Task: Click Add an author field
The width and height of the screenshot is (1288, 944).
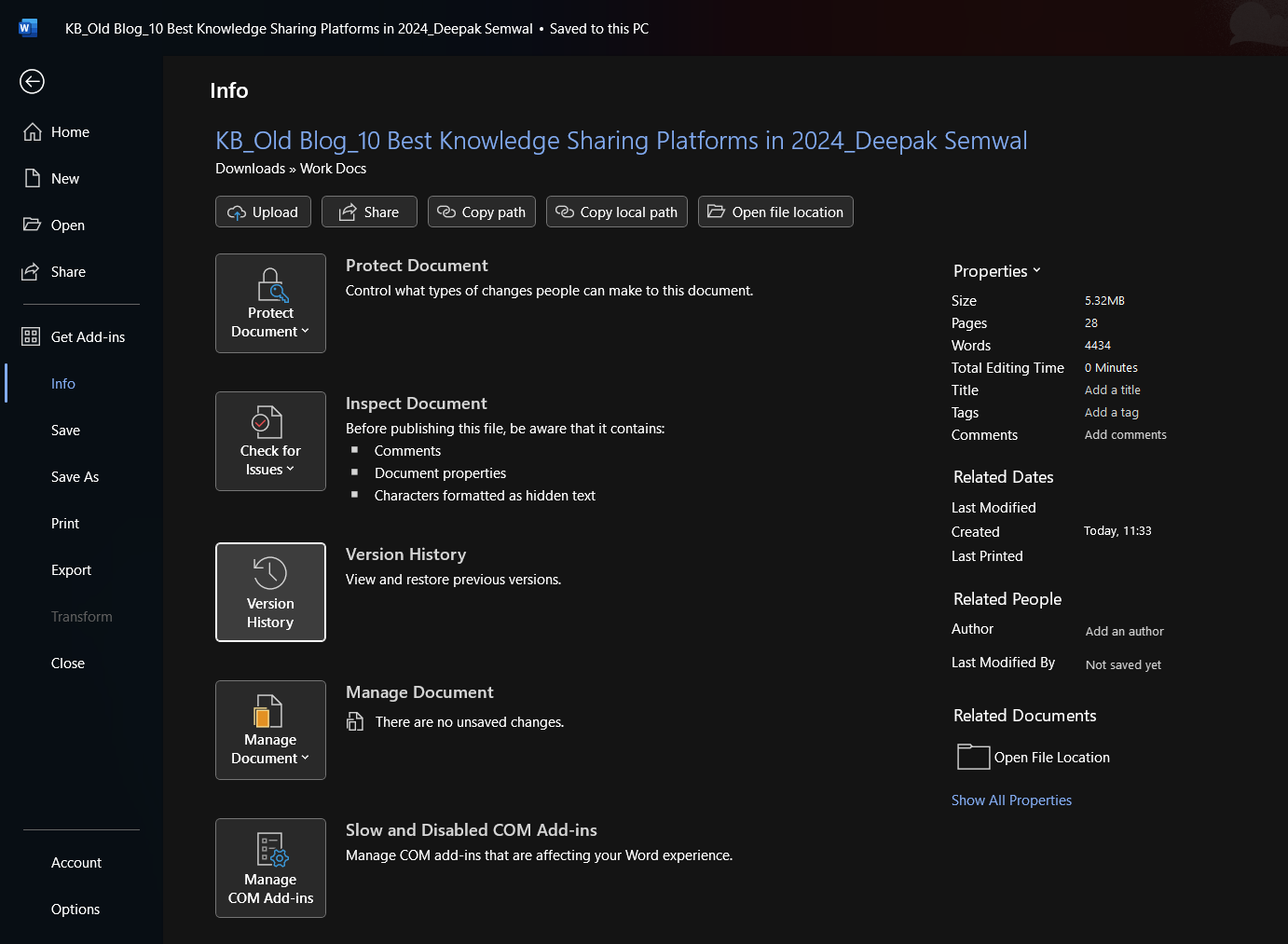Action: coord(1125,631)
